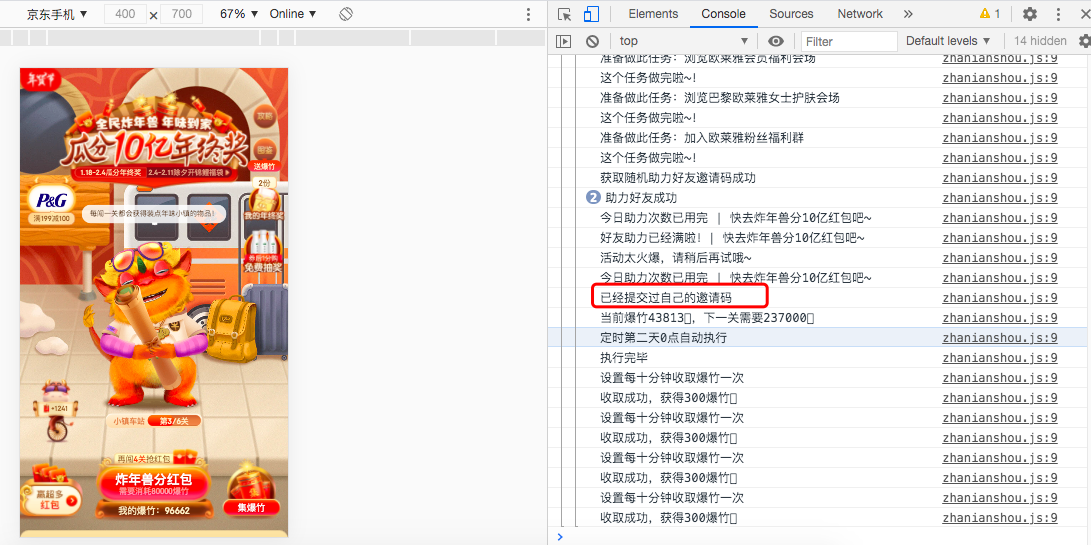This screenshot has width=1091, height=545.
Task: Click the 14 hidden messages label
Action: pos(1040,41)
